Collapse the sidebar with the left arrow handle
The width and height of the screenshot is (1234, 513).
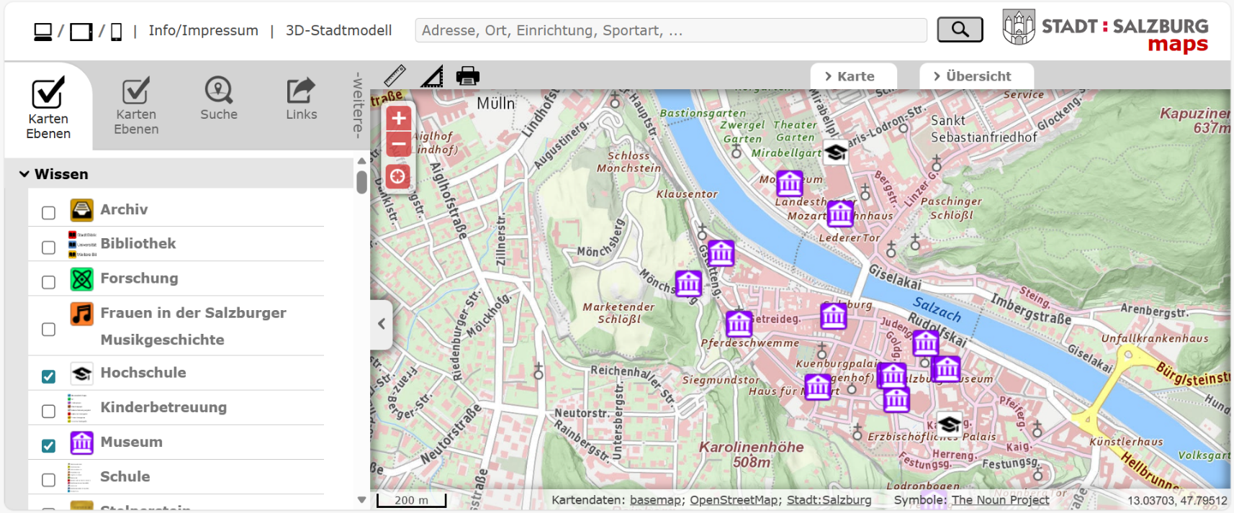(x=381, y=324)
